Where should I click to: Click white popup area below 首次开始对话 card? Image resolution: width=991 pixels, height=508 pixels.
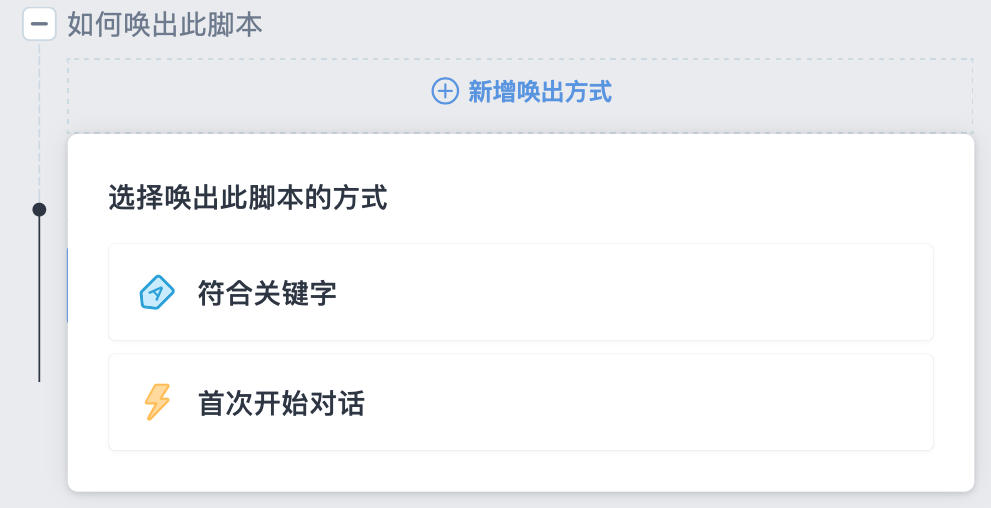(521, 471)
